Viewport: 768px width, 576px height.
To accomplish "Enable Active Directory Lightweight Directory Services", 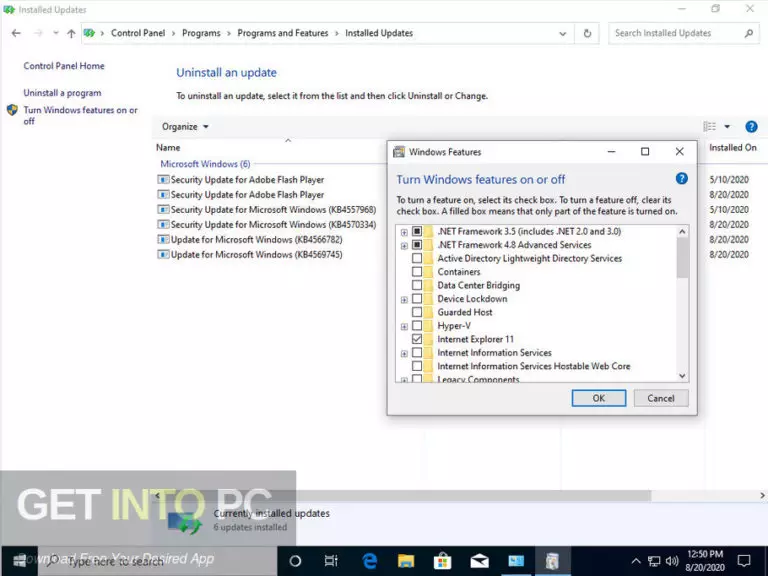I will [x=417, y=258].
